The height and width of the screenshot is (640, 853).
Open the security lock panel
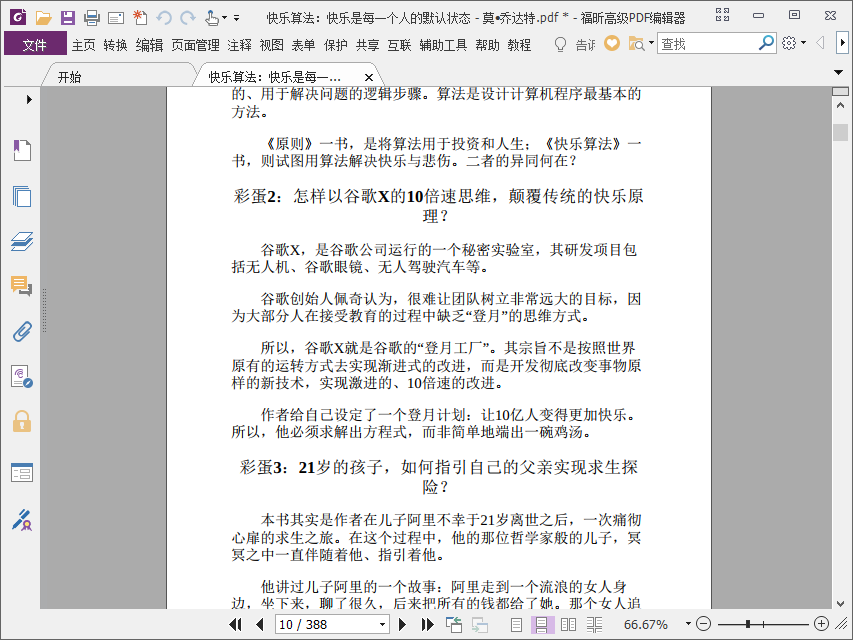[x=22, y=421]
